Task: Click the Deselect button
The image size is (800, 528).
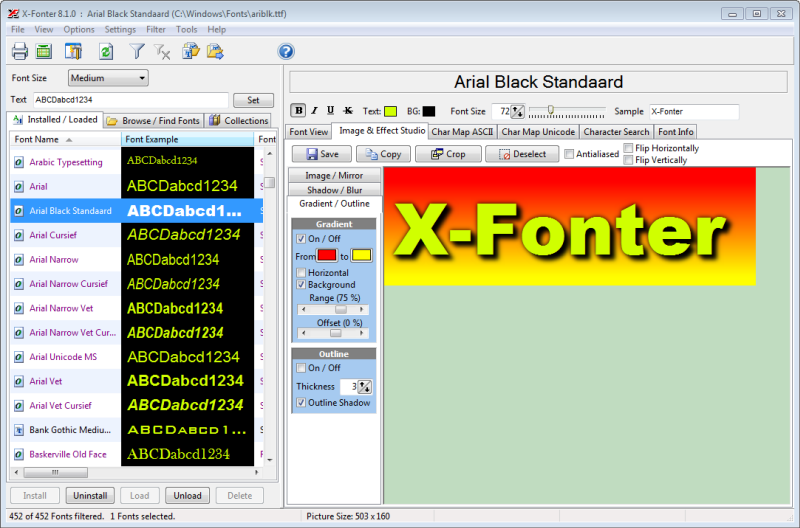Action: coord(522,154)
